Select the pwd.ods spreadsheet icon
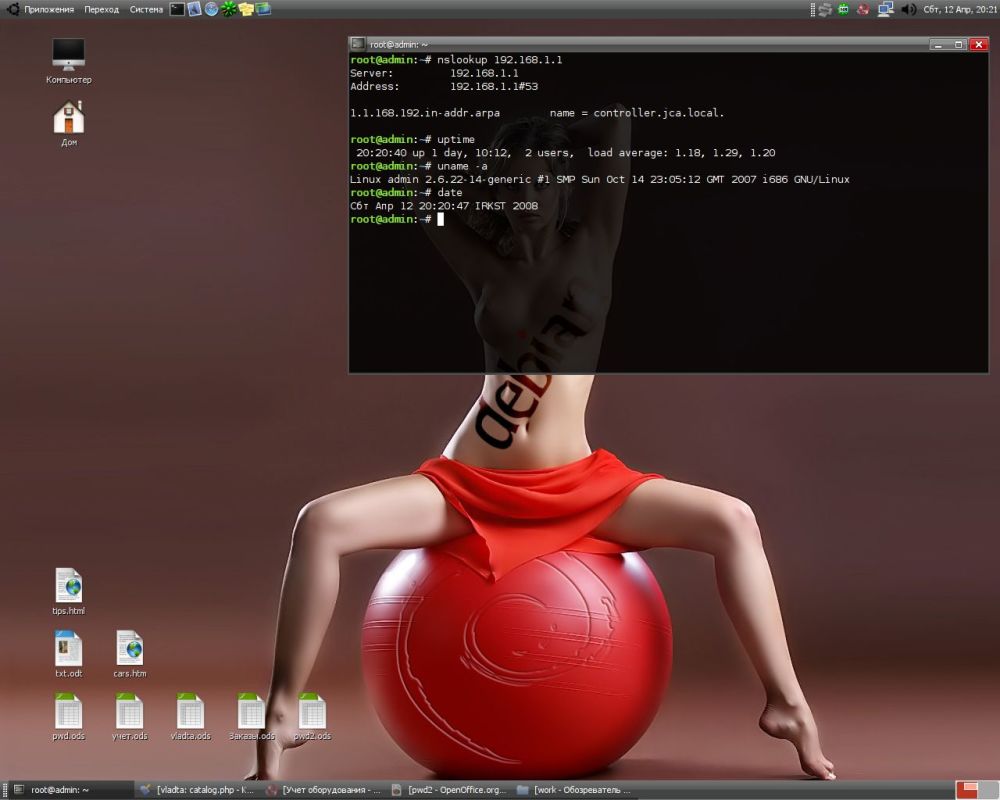 [x=68, y=716]
